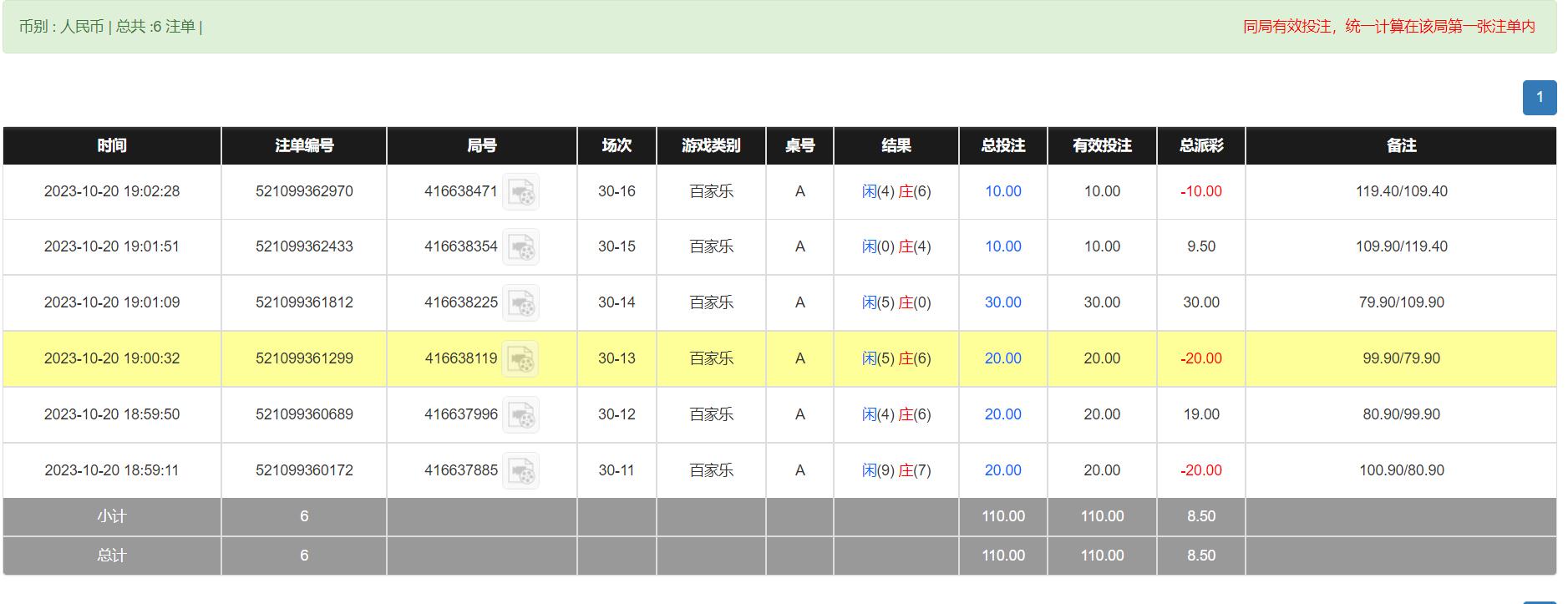Click the 场次 column header
This screenshot has height=604, width=1568.
point(617,145)
